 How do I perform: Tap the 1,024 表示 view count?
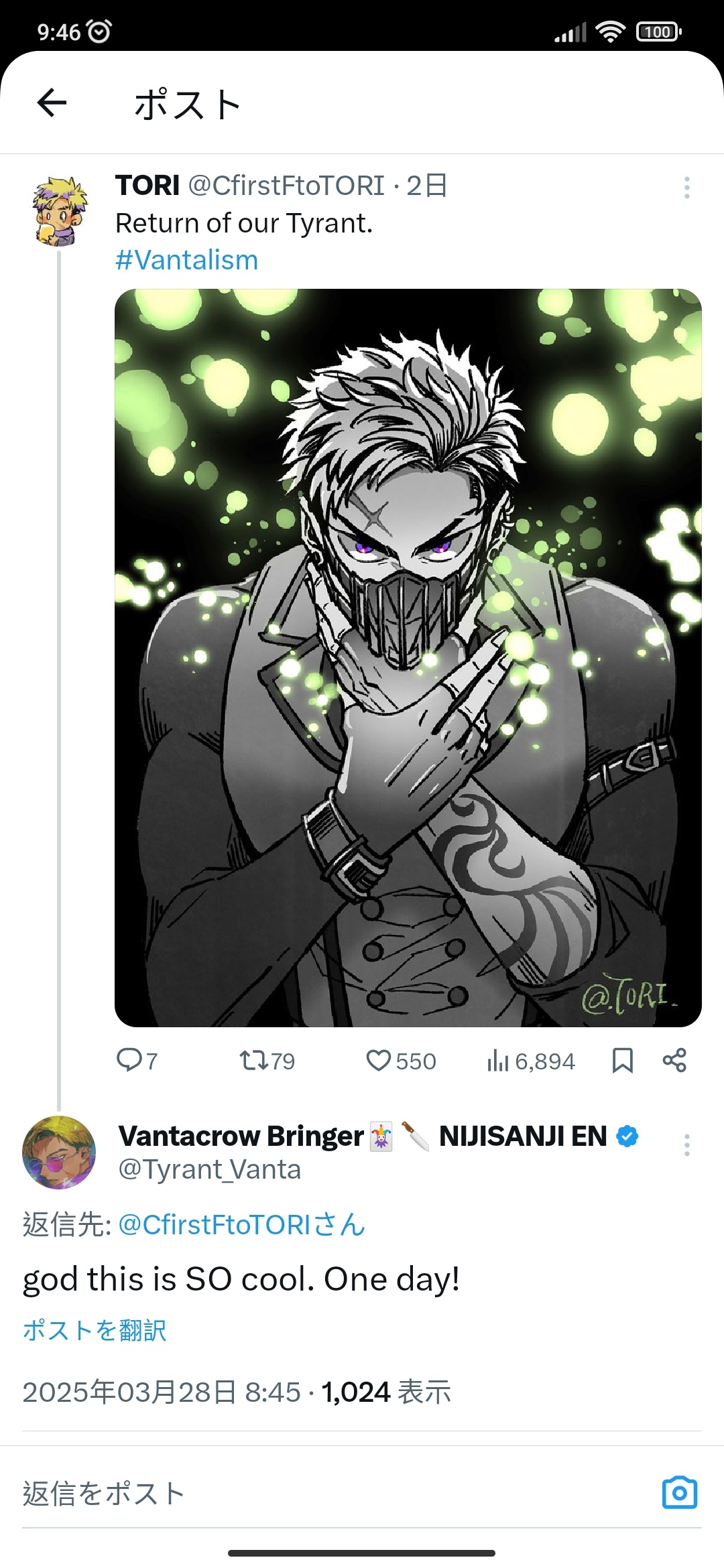pos(386,1392)
